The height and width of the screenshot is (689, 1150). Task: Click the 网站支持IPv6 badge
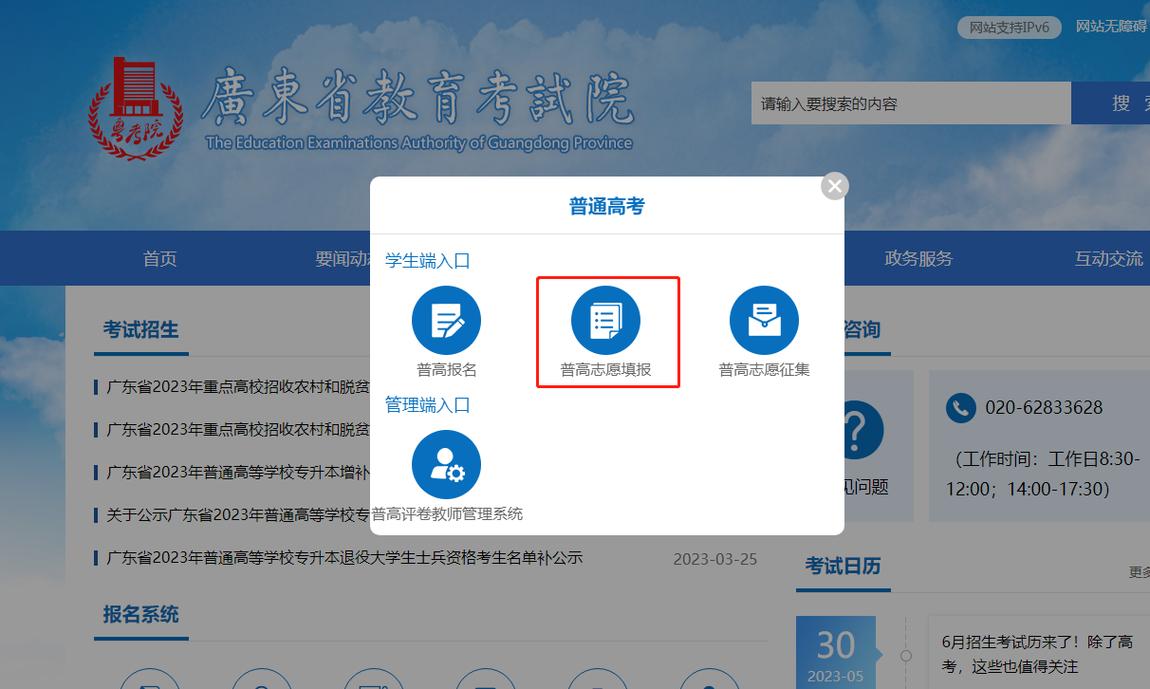pyautogui.click(x=1008, y=27)
